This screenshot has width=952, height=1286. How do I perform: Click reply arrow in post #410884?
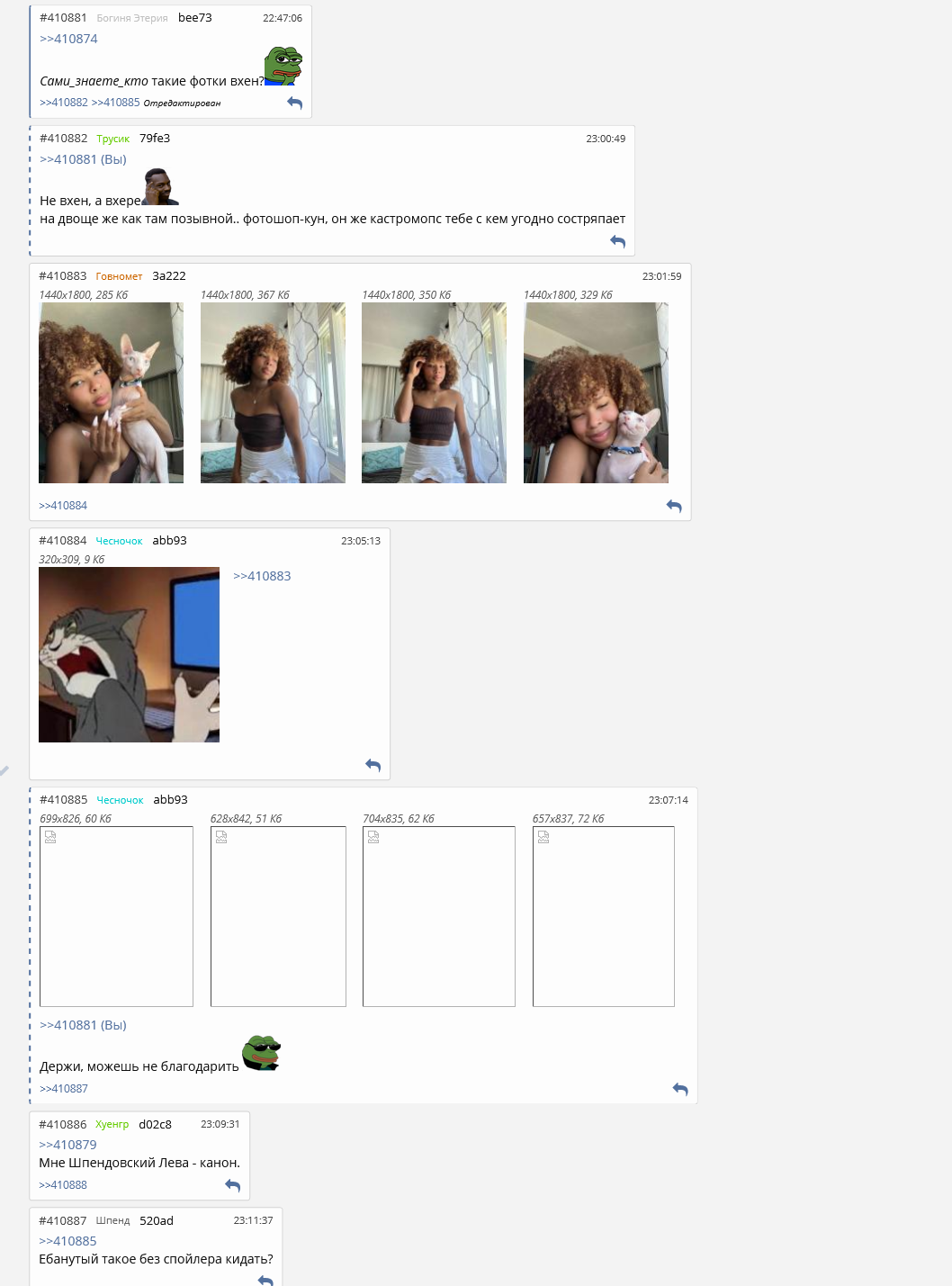click(373, 765)
